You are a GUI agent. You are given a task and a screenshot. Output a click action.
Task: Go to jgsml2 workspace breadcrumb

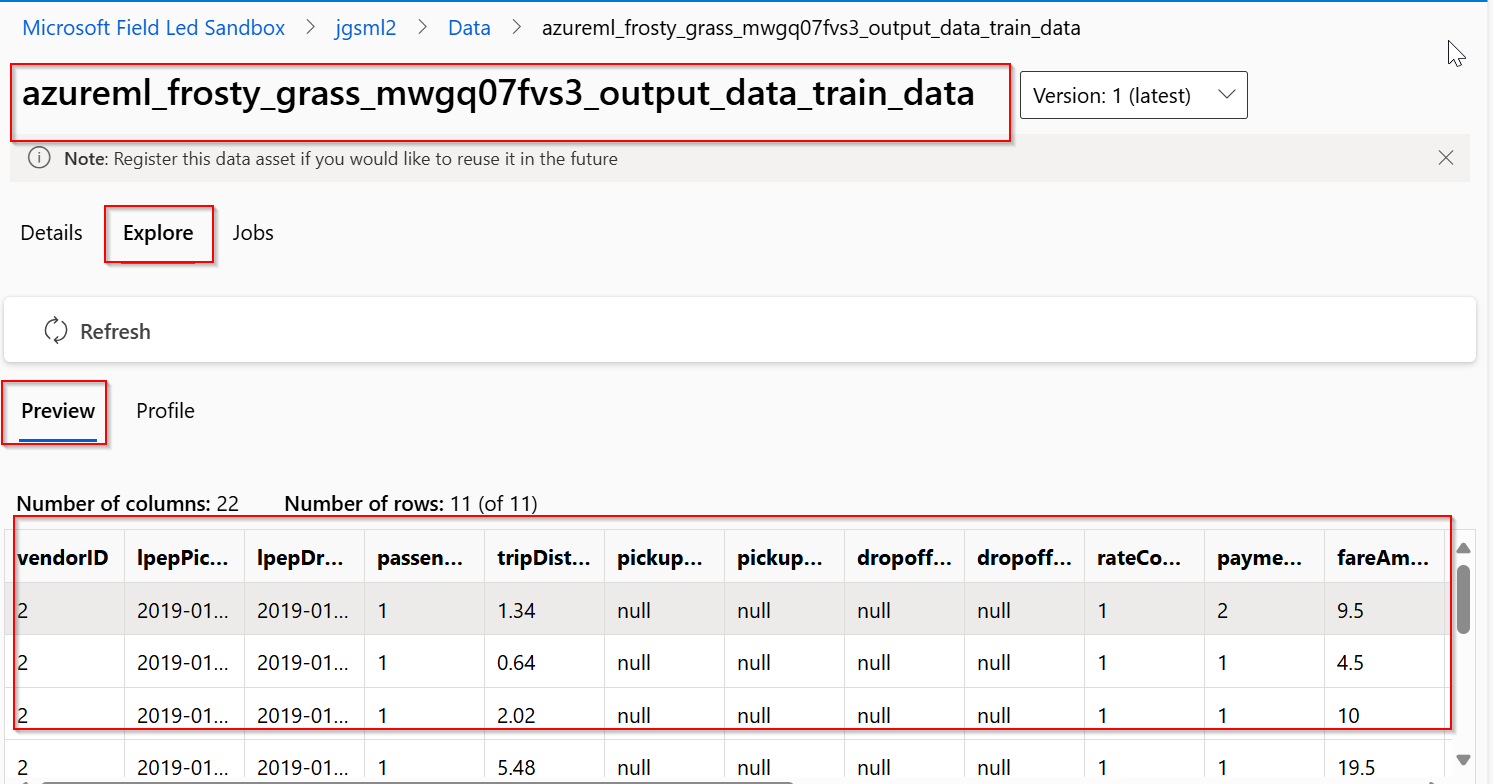[x=365, y=28]
